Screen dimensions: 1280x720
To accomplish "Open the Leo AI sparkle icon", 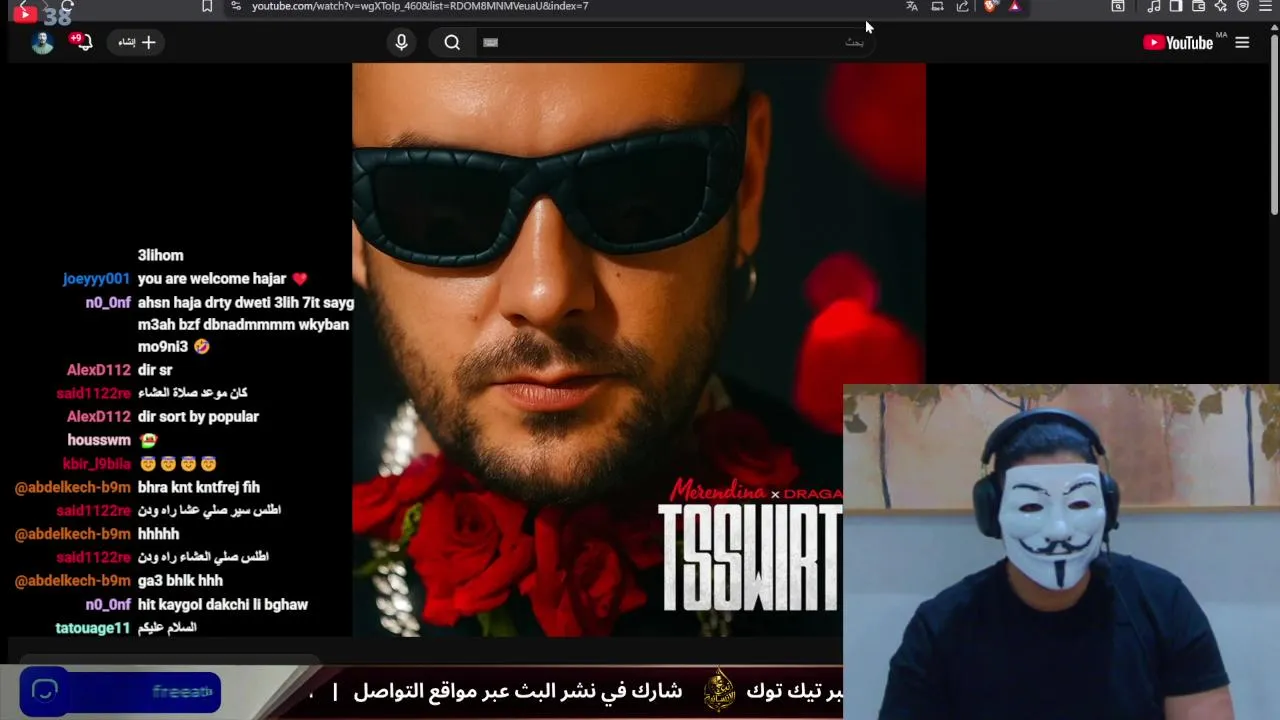I will pyautogui.click(x=1220, y=6).
